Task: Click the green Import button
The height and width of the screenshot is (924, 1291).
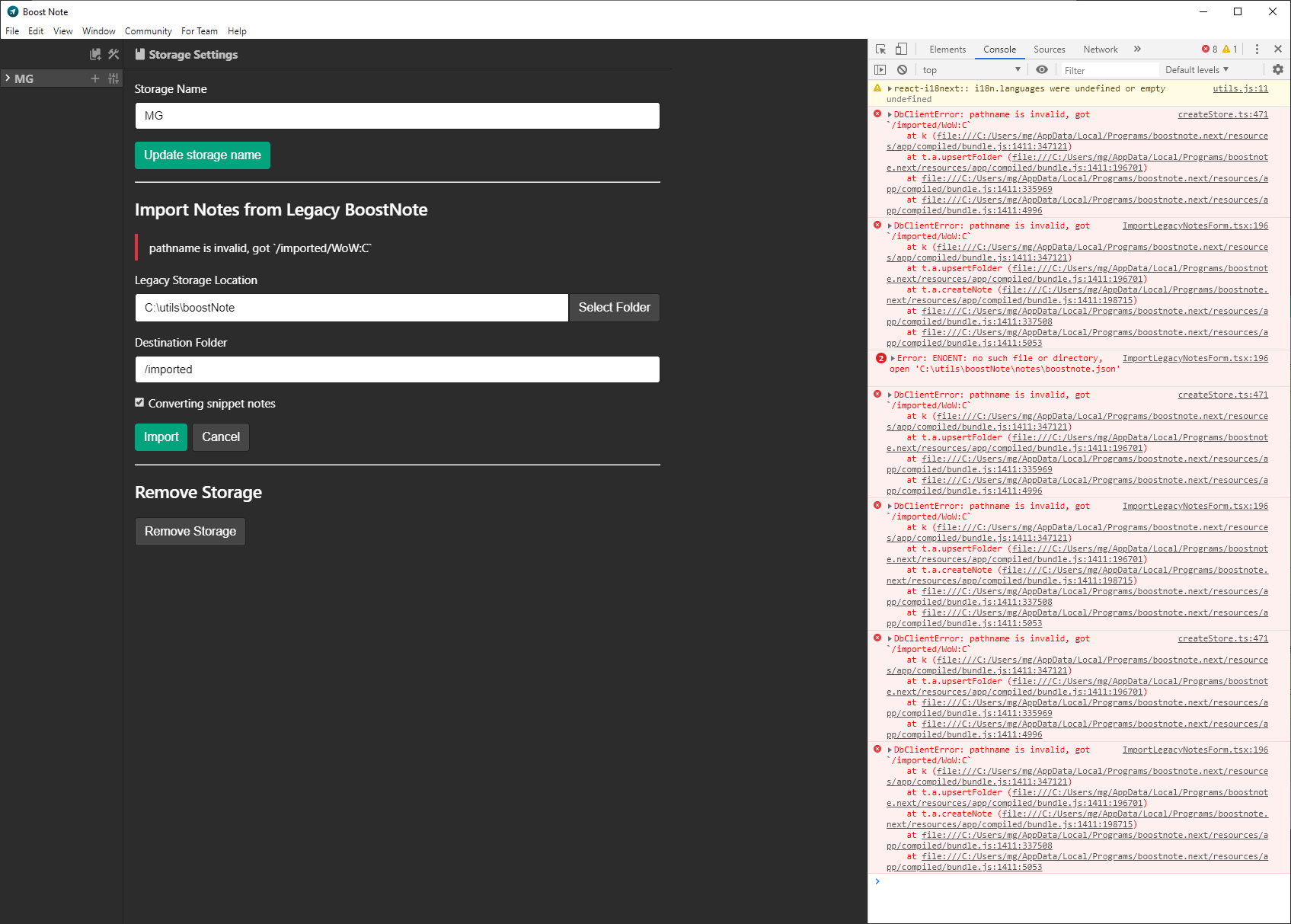Action: click(161, 436)
